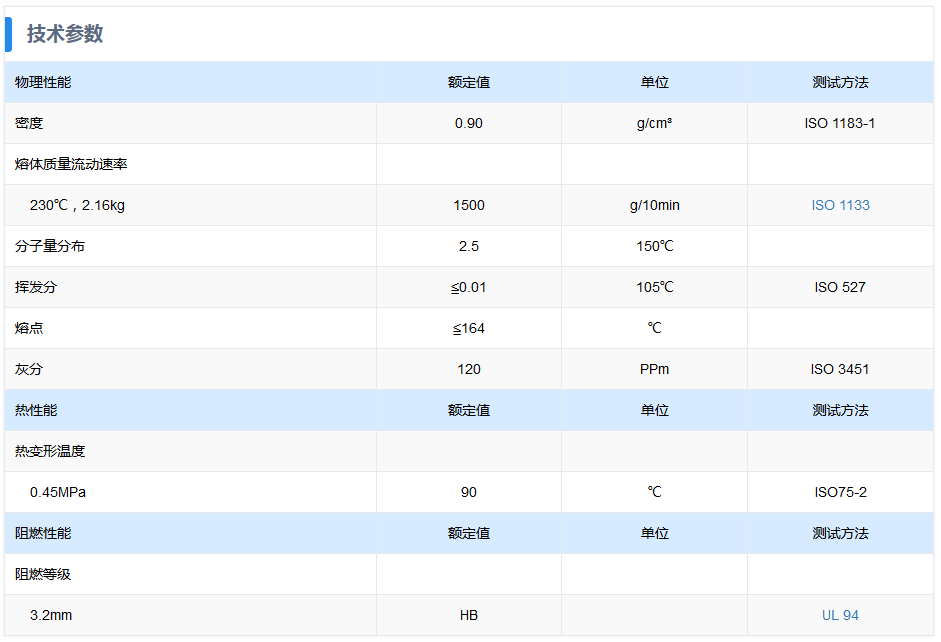
Task: Click the ISO 3451 test method
Action: pyautogui.click(x=840, y=369)
